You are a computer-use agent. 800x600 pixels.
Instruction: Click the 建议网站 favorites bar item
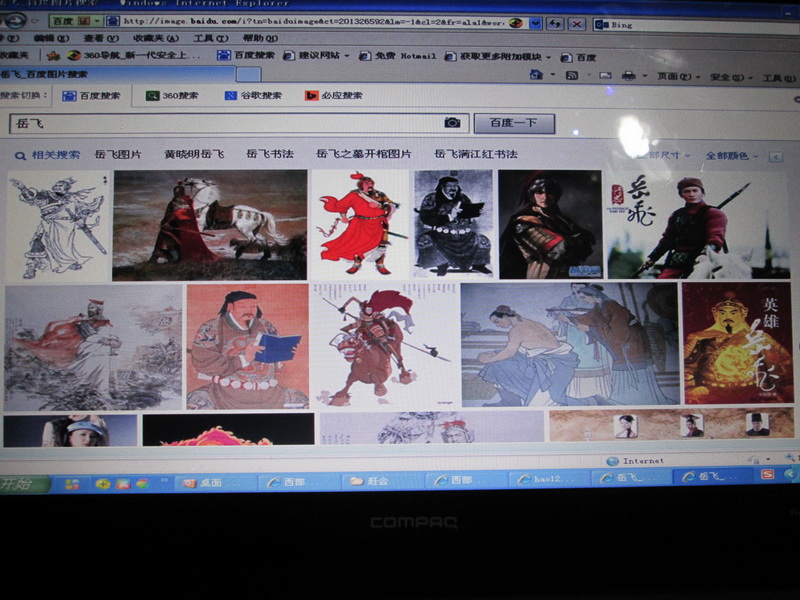point(317,57)
